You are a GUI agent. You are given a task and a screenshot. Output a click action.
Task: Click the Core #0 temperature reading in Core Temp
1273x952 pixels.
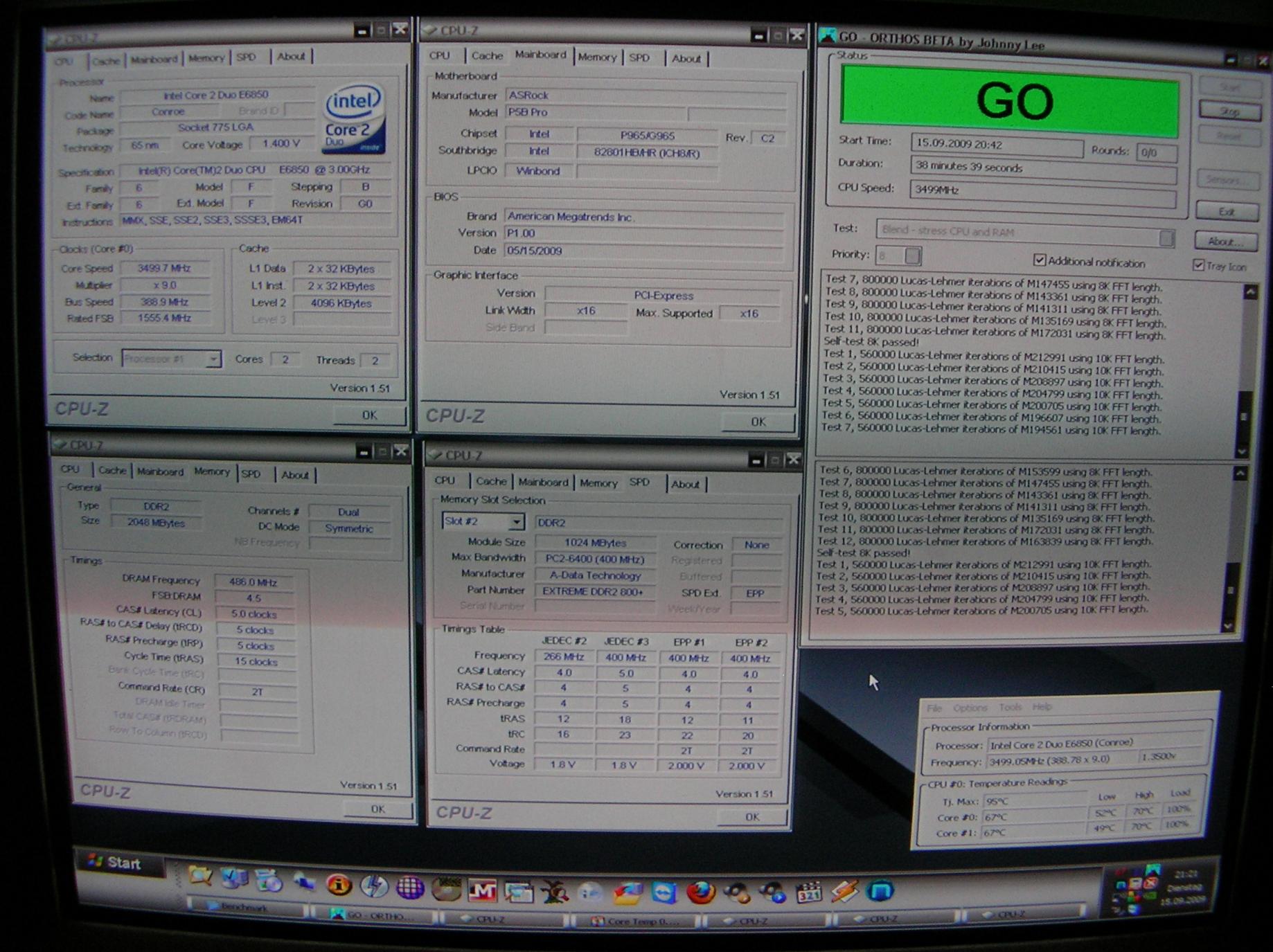(1035, 817)
